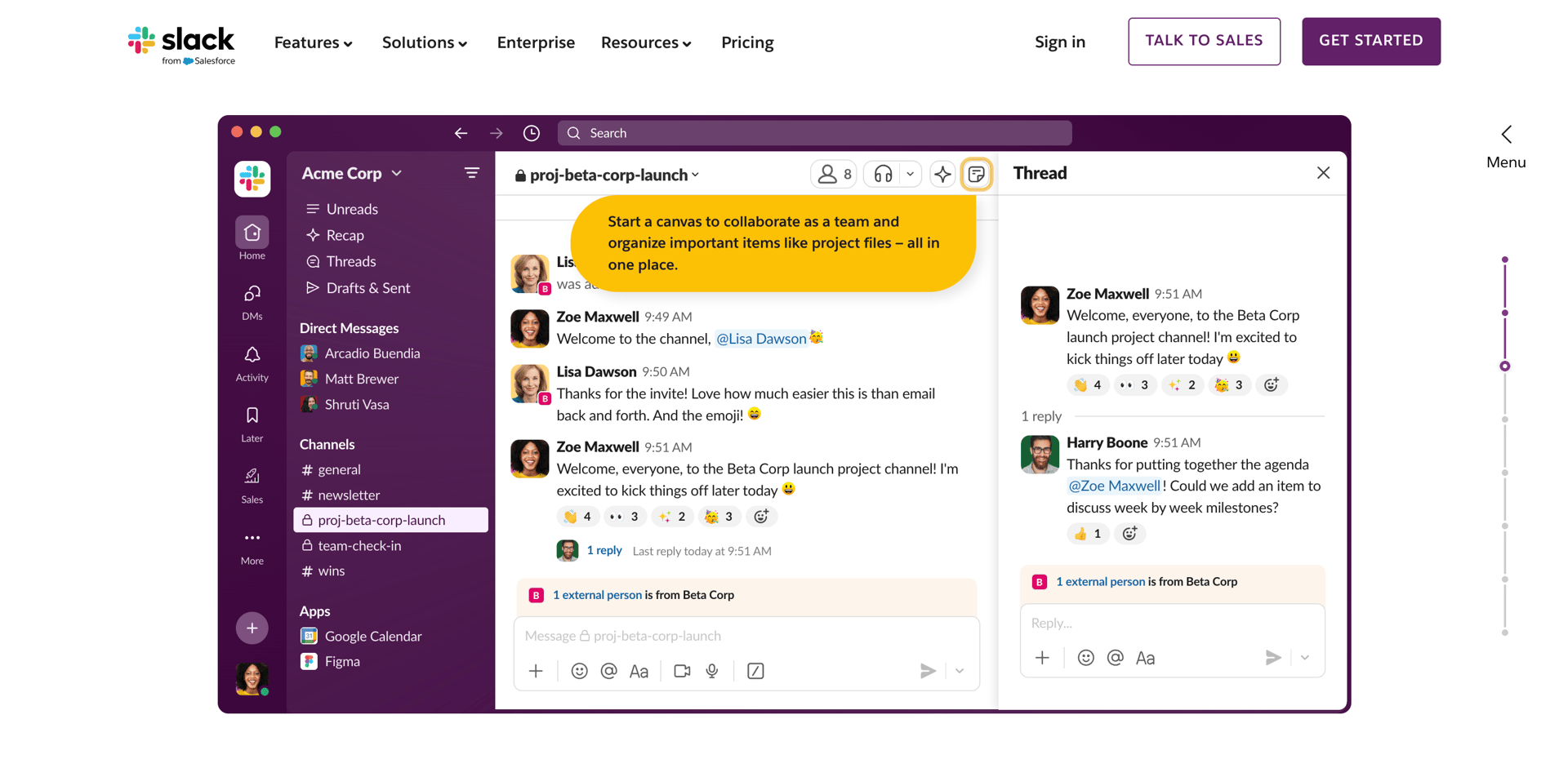1568x777 pixels.
Task: Toggle the 👋 reaction on Zoe's channel message
Action: tap(578, 516)
